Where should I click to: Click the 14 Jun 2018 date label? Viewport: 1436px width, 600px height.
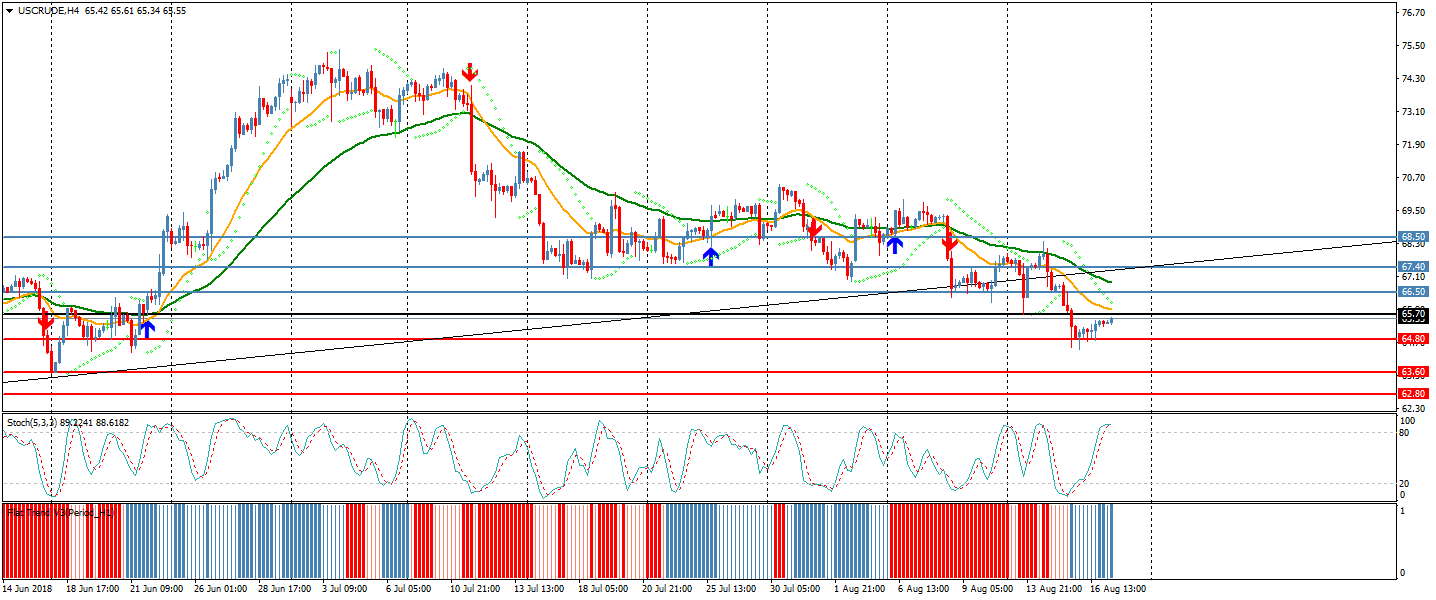tap(27, 588)
